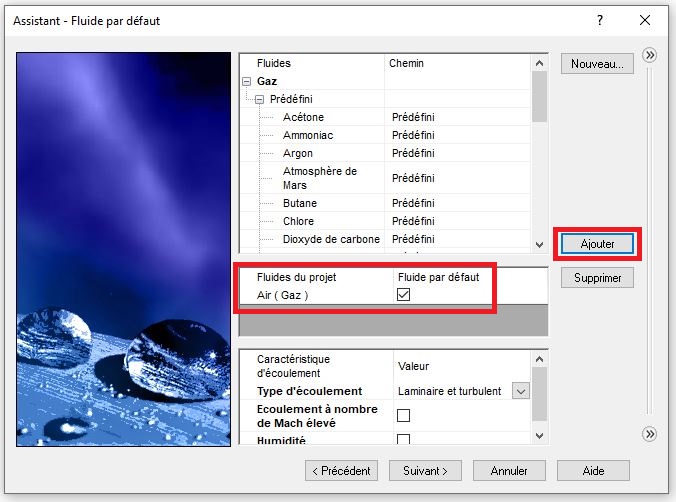Go back with the Précédent button
676x502 pixels.
(341, 471)
